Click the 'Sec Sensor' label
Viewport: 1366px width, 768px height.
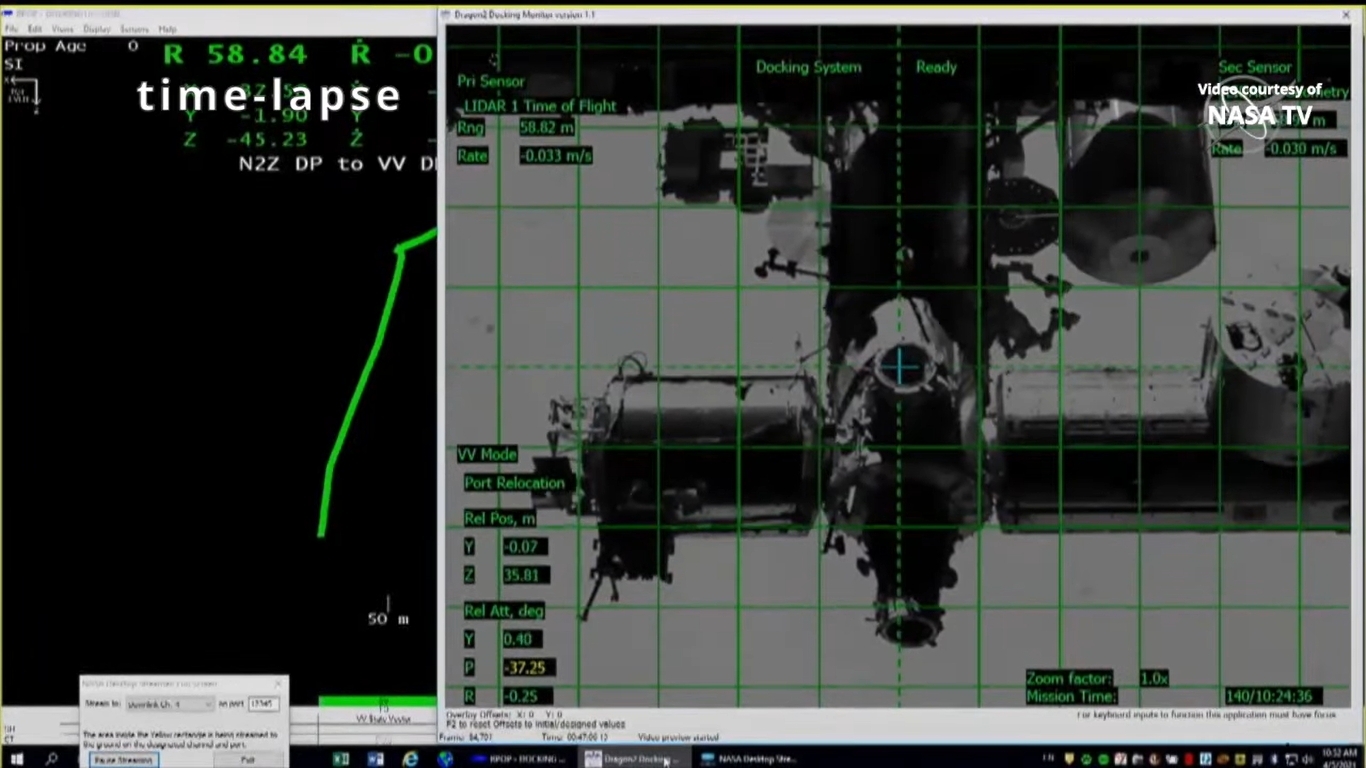point(1255,67)
